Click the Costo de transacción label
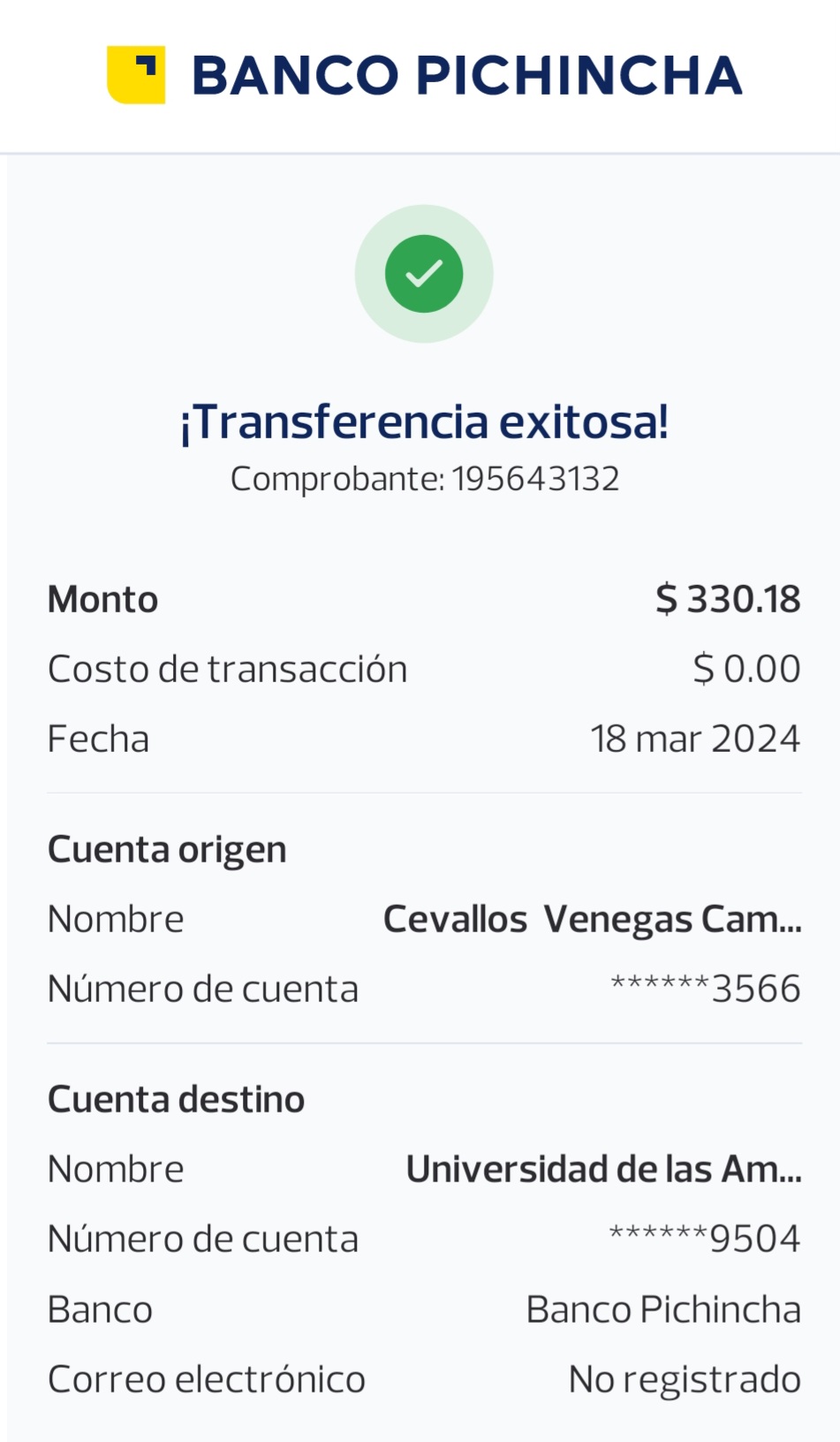 pyautogui.click(x=227, y=669)
